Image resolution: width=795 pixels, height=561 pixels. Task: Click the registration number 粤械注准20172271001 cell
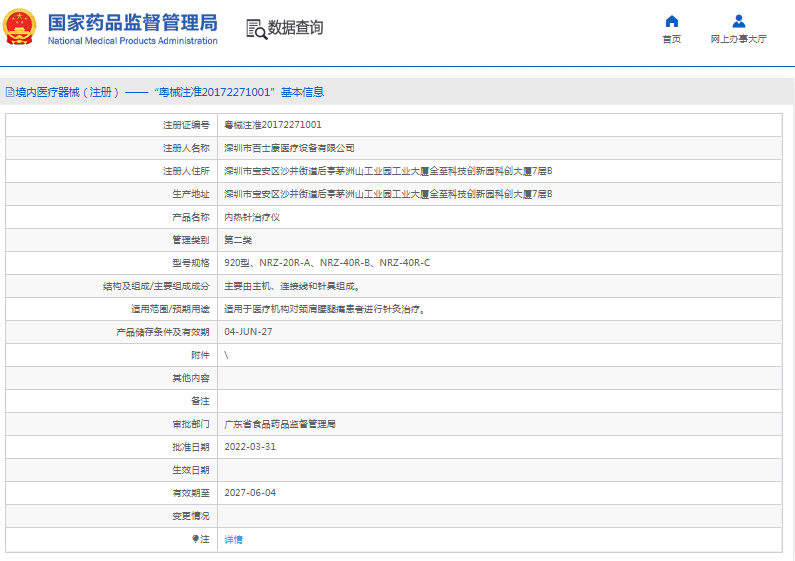tap(273, 125)
